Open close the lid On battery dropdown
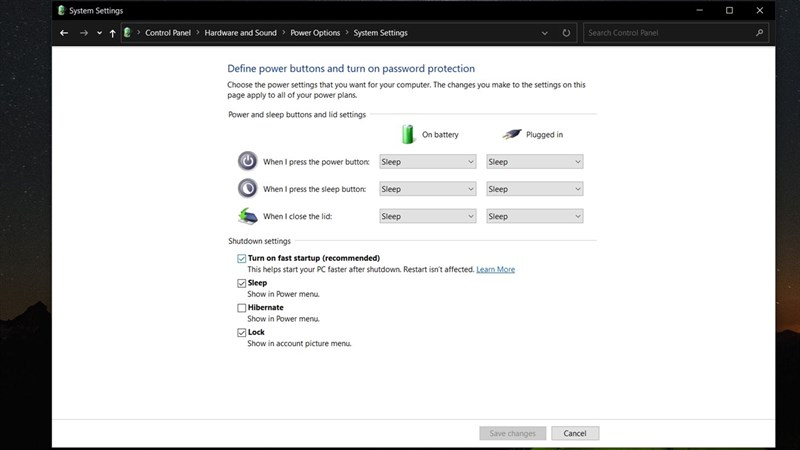Image resolution: width=800 pixels, height=450 pixels. 428,216
